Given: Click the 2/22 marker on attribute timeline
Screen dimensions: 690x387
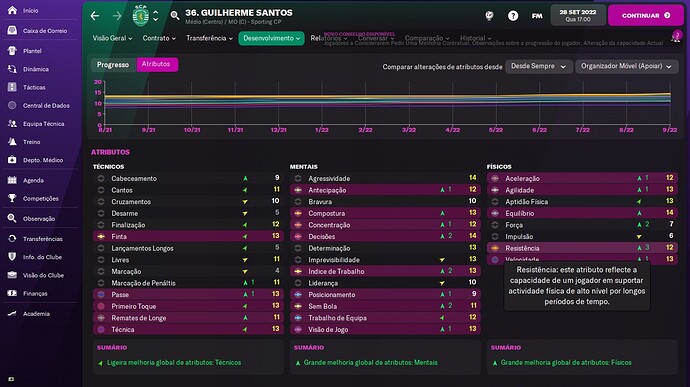Looking at the screenshot, I should [x=365, y=130].
